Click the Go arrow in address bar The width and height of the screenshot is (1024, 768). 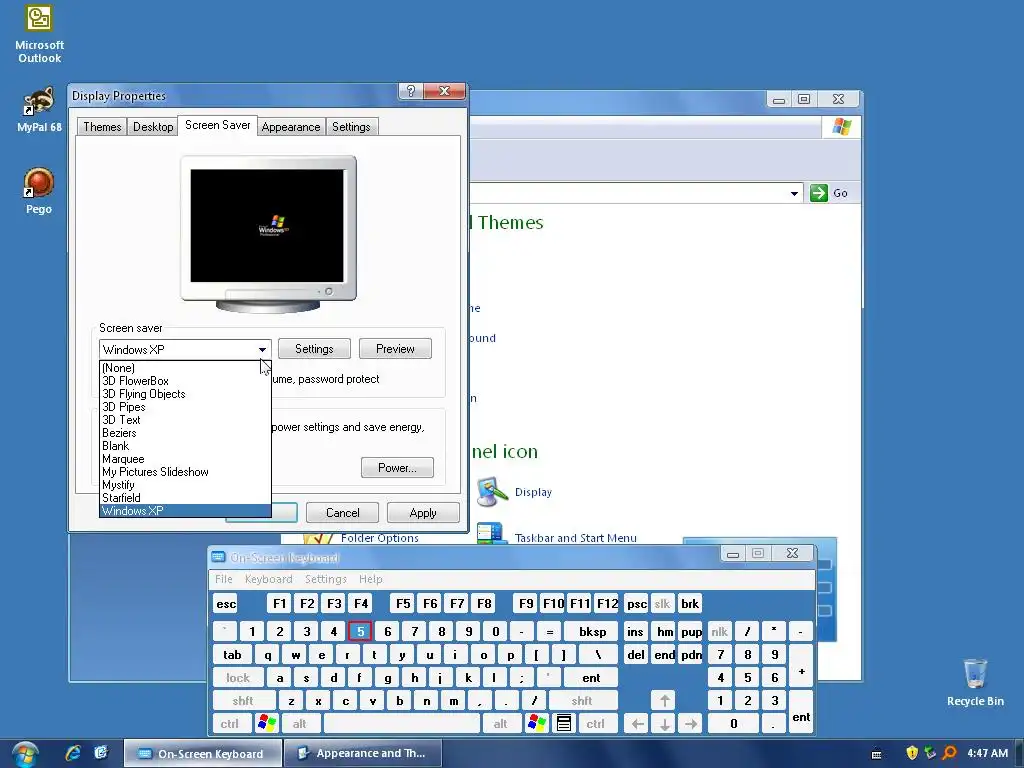click(818, 193)
